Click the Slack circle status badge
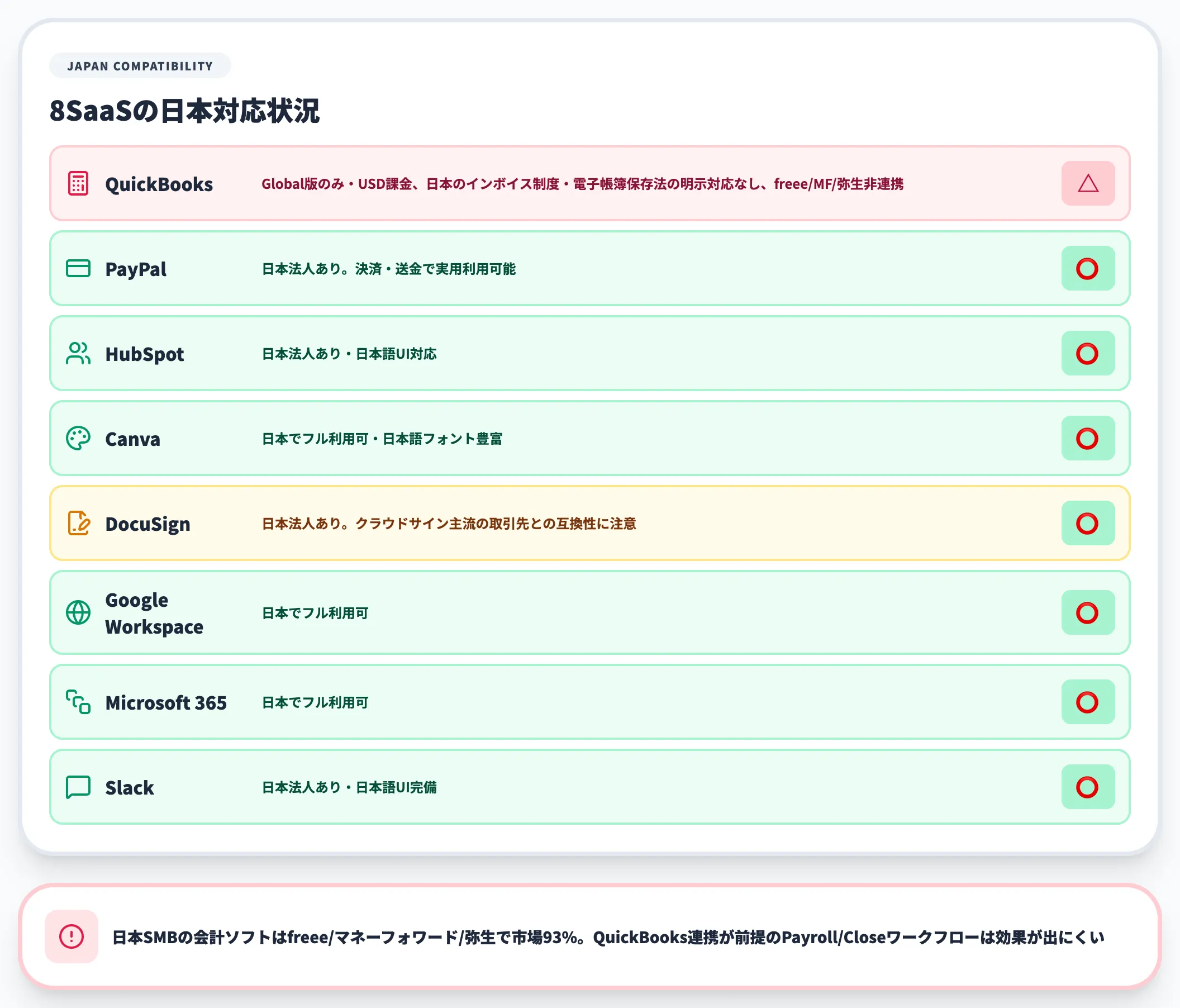Image resolution: width=1180 pixels, height=1008 pixels. pos(1088,787)
